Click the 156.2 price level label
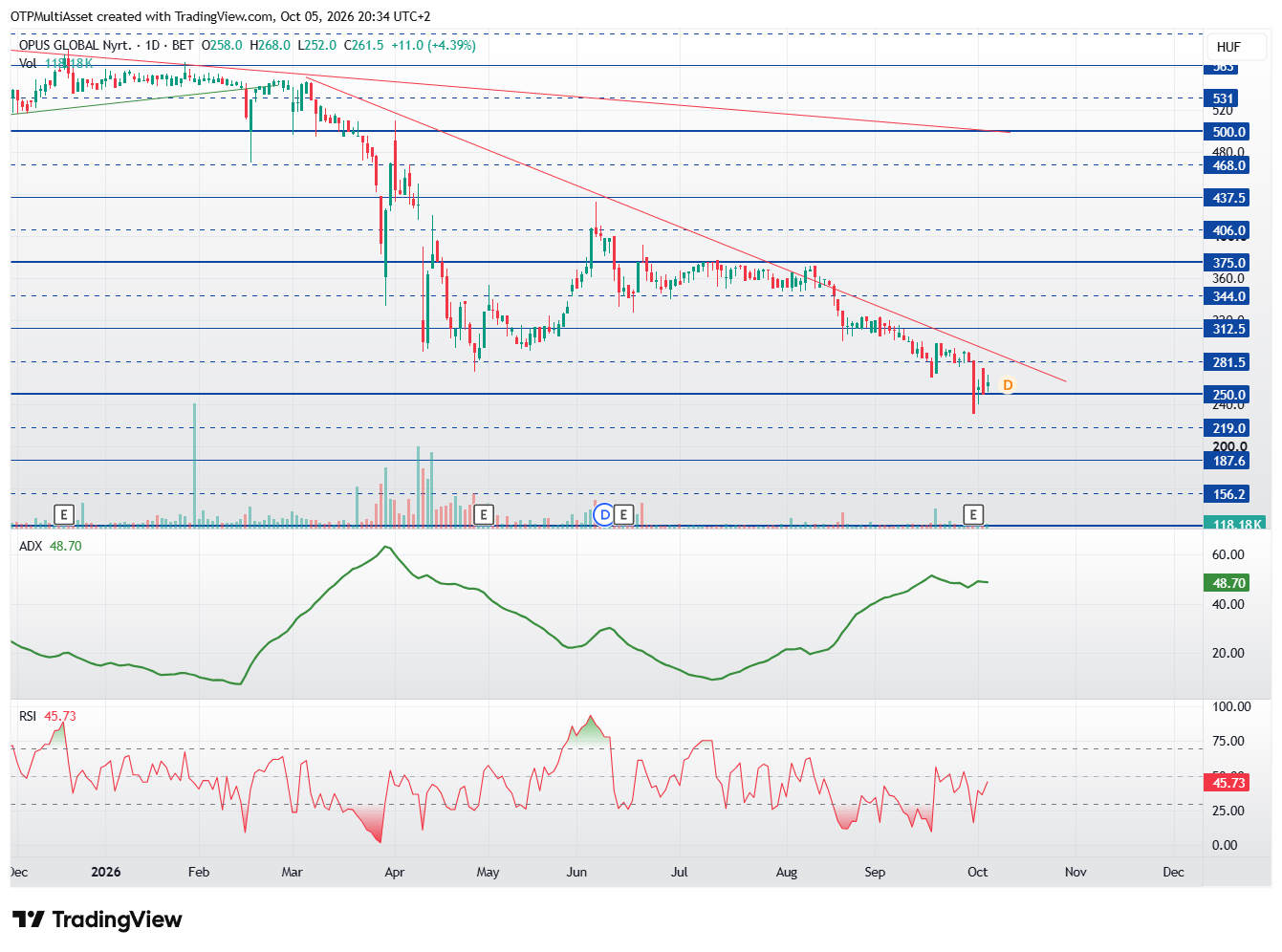This screenshot has height=952, width=1282. click(1228, 494)
